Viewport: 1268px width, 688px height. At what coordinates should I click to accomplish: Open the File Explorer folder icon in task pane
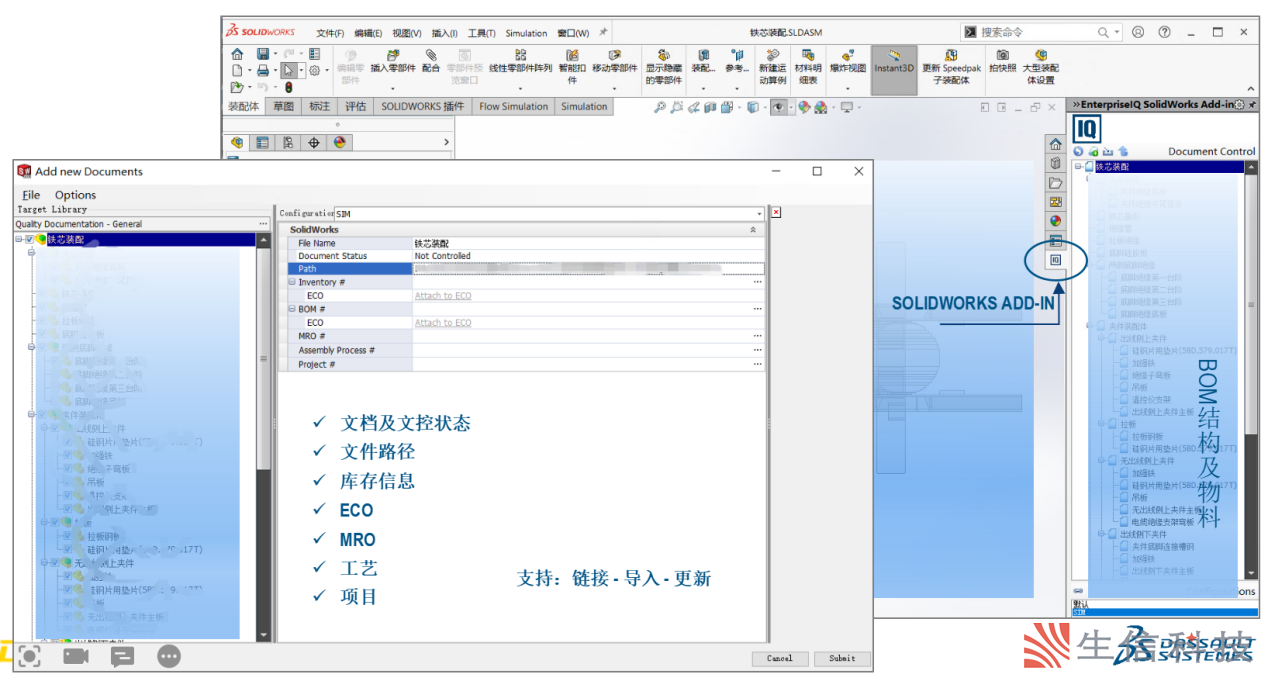[x=1055, y=183]
